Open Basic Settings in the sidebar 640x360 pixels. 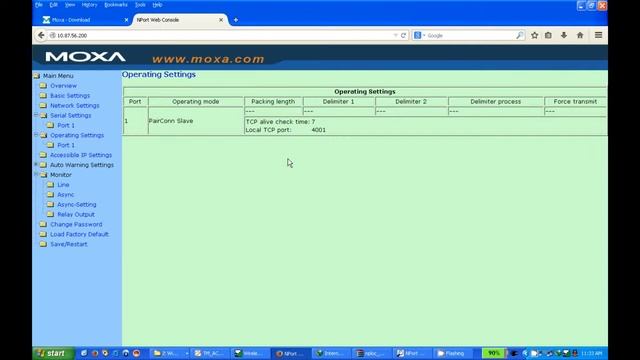70,96
